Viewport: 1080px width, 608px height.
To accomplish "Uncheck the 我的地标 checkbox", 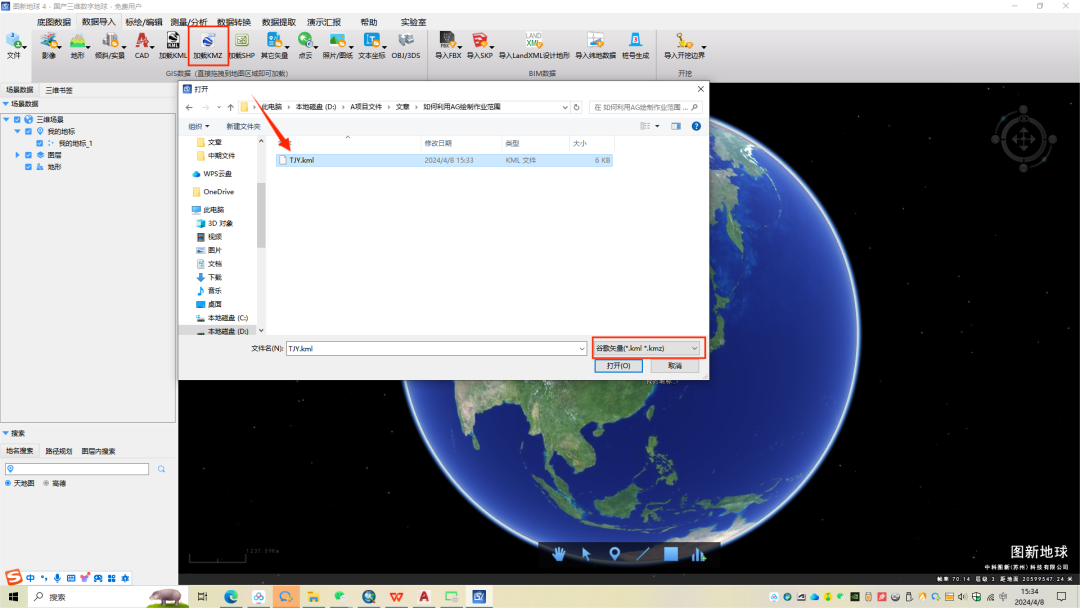I will click(28, 132).
